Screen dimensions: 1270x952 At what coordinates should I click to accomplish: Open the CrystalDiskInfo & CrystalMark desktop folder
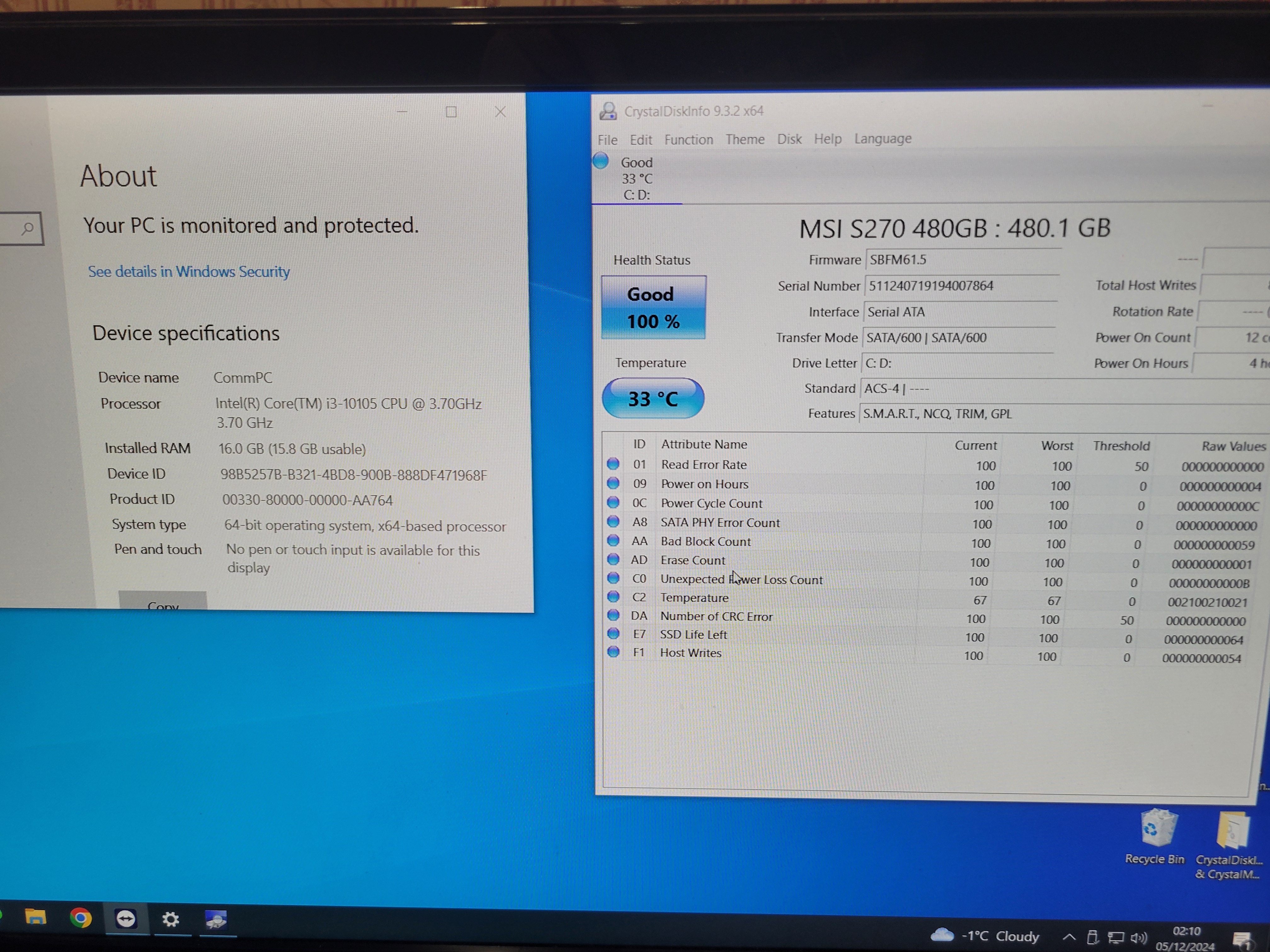coord(1229,845)
